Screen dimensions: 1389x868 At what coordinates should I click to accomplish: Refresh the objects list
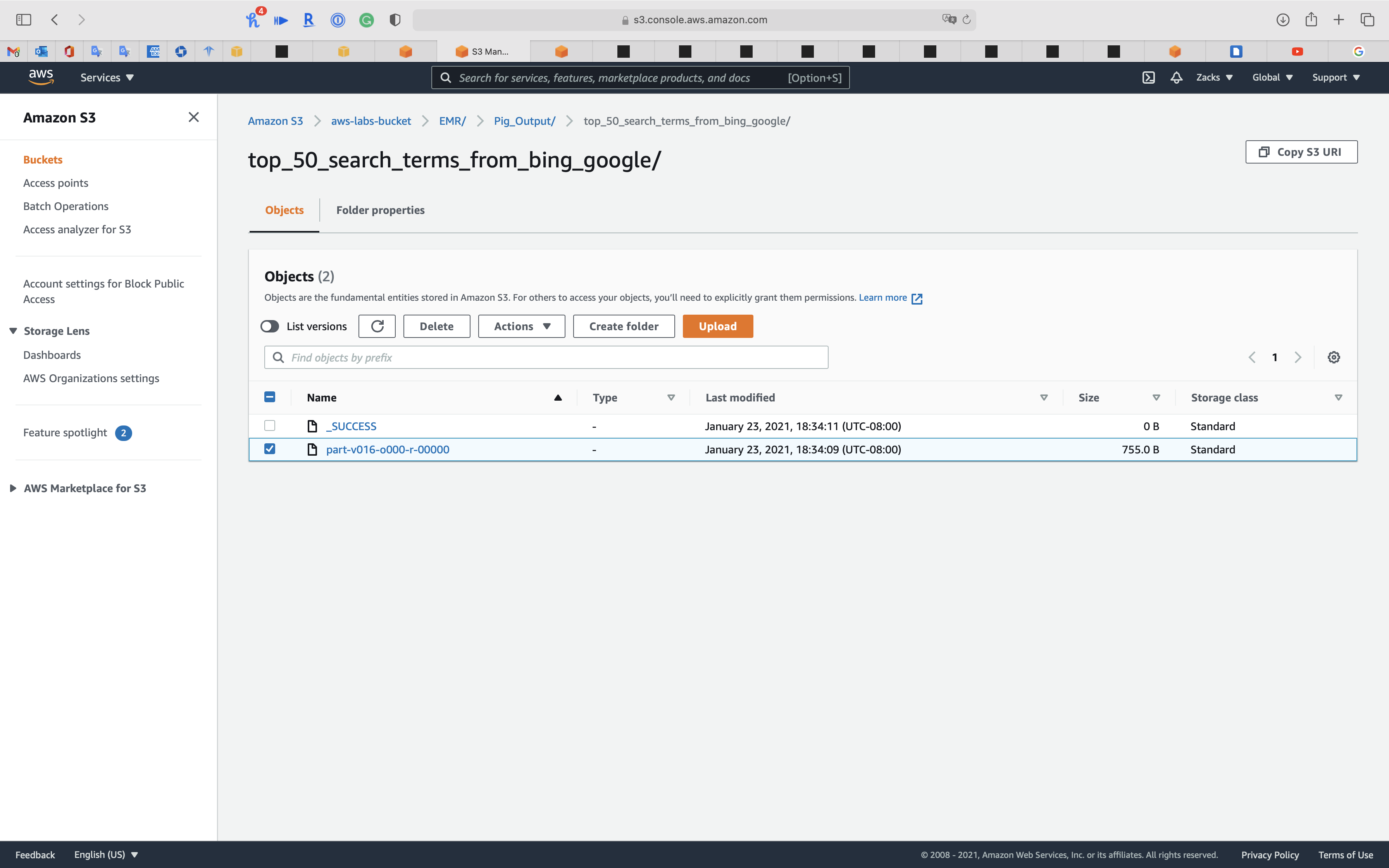[x=377, y=326]
